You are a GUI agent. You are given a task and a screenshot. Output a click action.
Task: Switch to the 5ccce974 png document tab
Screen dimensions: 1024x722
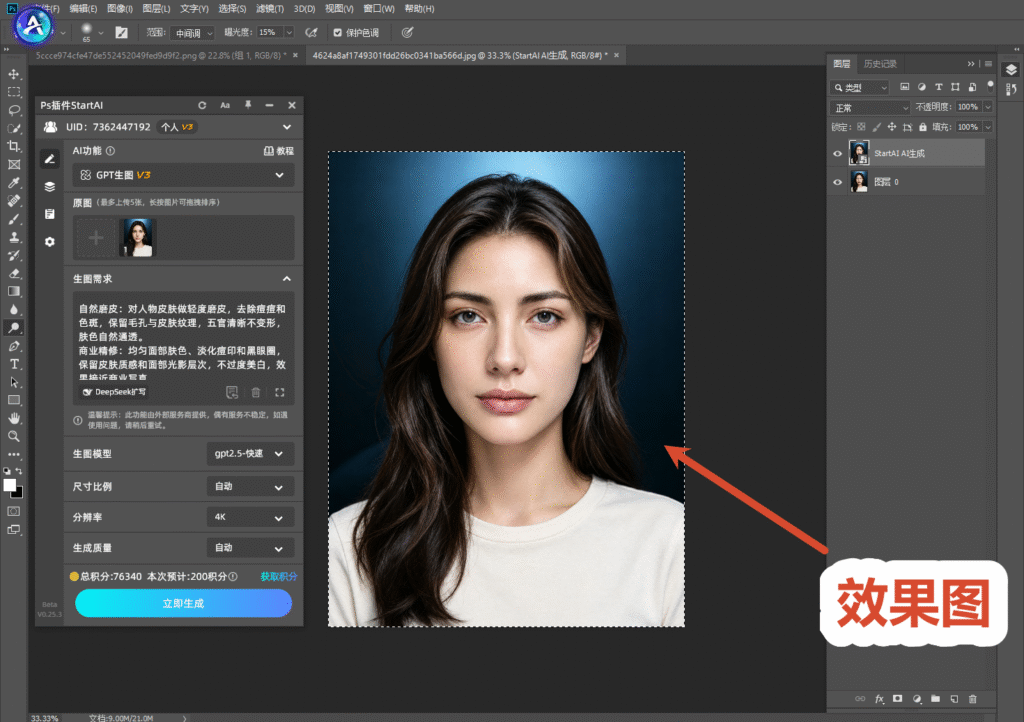point(161,55)
